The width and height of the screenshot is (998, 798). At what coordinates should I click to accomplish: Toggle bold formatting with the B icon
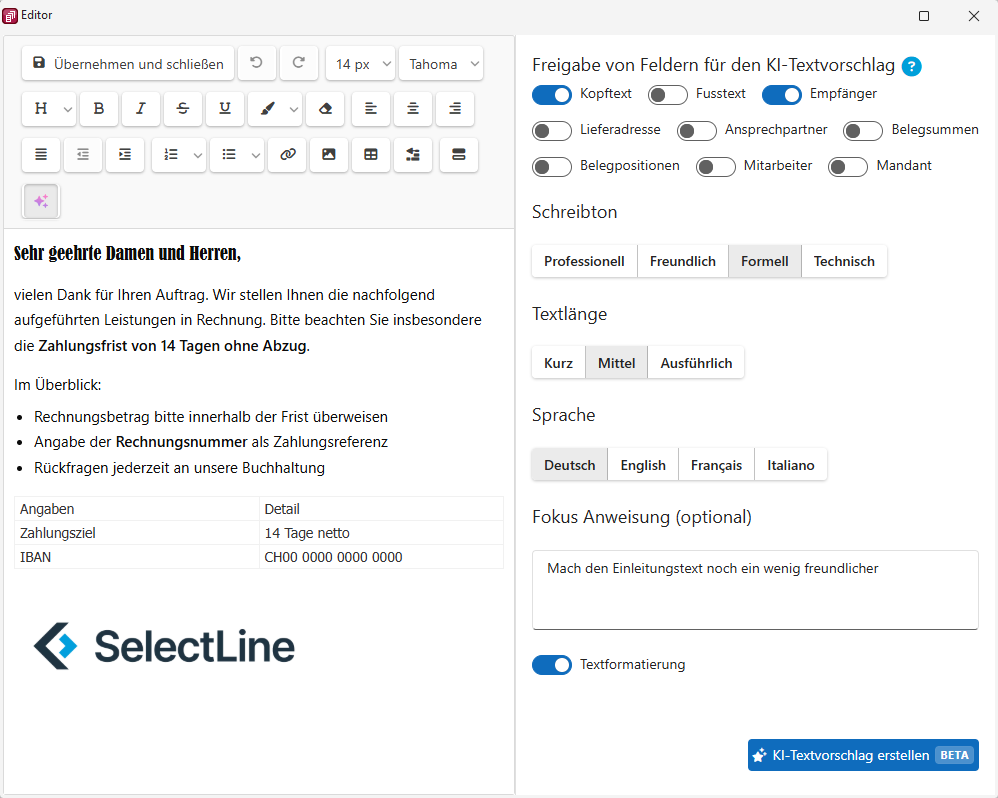(x=99, y=109)
